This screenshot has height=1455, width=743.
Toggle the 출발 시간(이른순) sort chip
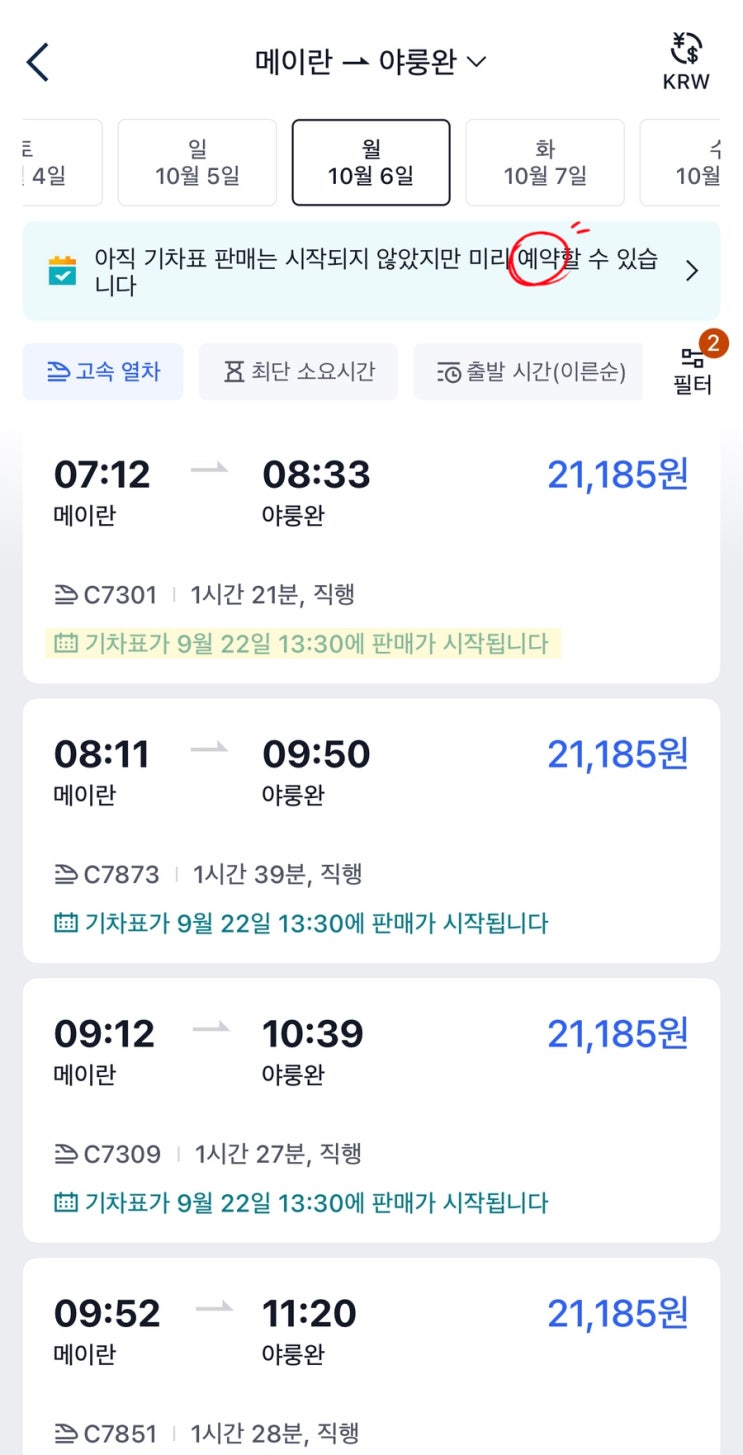[529, 372]
